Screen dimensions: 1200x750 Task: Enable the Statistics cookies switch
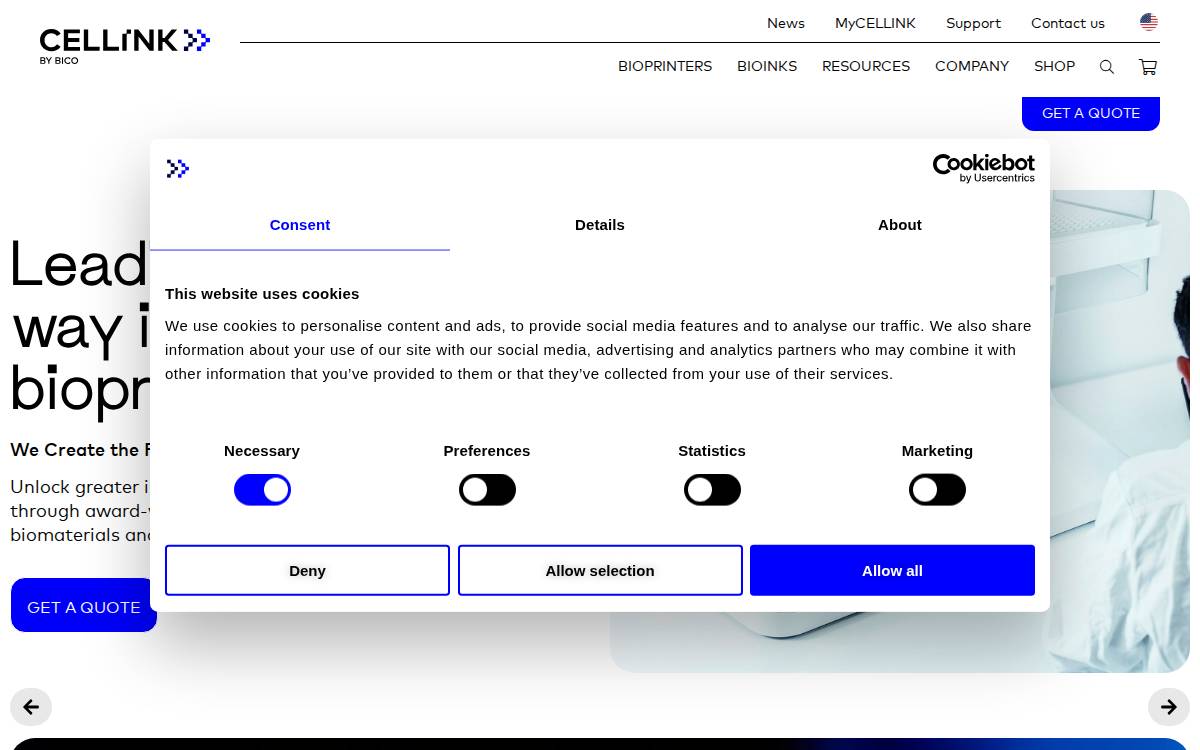coord(712,490)
